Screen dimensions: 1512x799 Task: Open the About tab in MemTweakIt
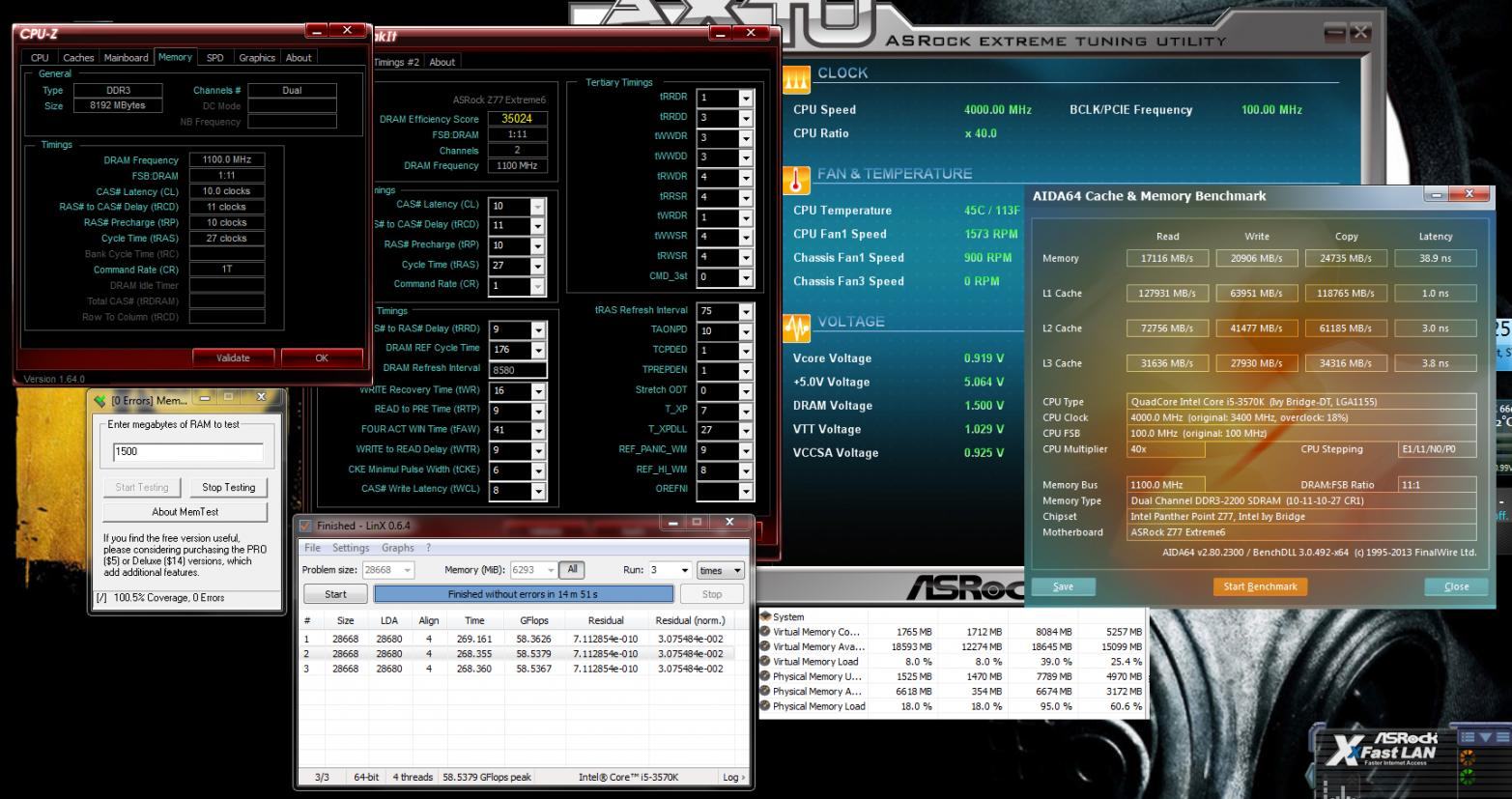pos(442,62)
